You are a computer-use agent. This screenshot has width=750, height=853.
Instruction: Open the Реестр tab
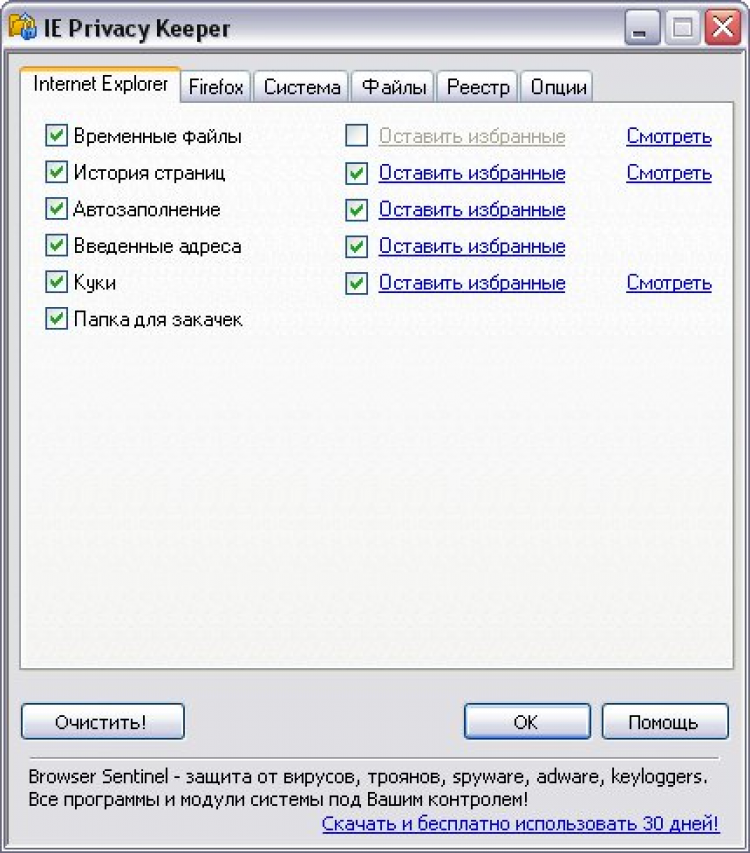point(478,87)
